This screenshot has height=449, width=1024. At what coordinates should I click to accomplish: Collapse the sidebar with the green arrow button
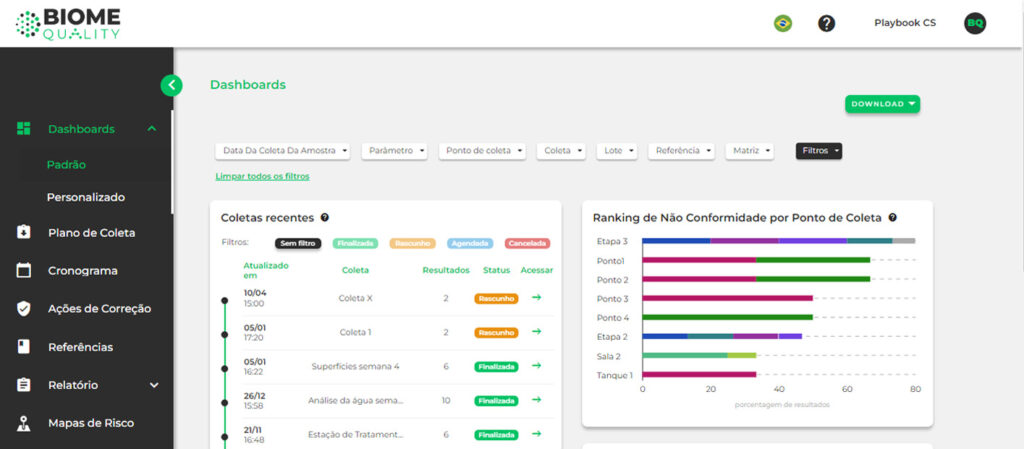point(171,85)
